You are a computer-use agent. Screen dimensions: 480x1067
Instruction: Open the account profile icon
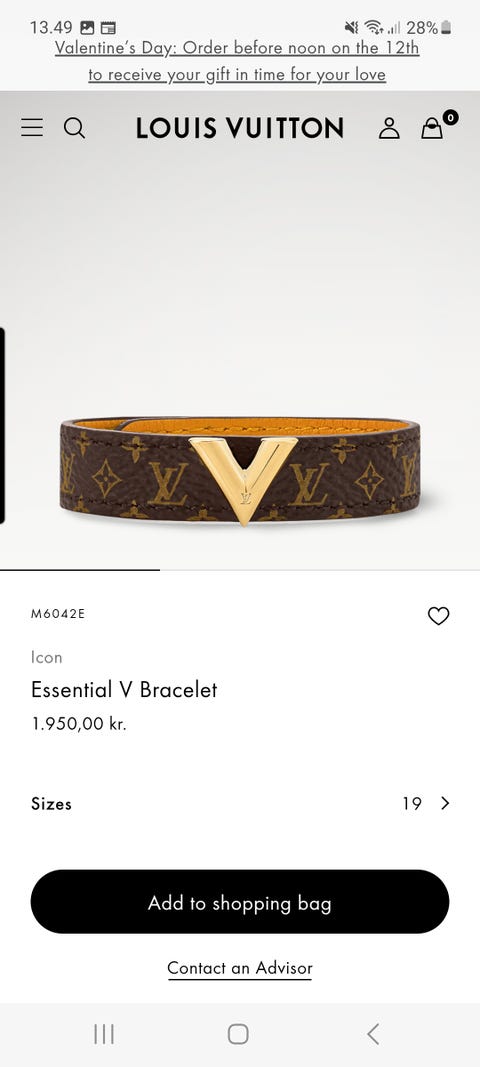point(389,128)
